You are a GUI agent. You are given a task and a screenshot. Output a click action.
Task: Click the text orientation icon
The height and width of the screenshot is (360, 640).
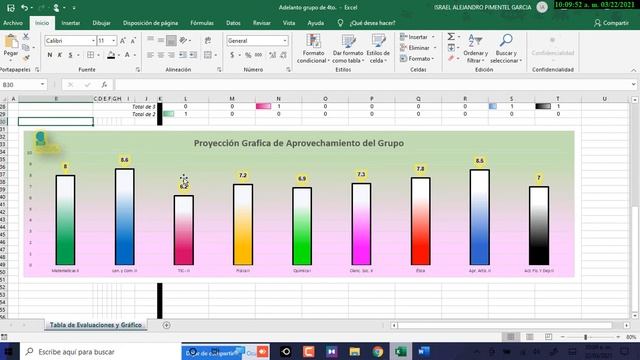coord(183,40)
